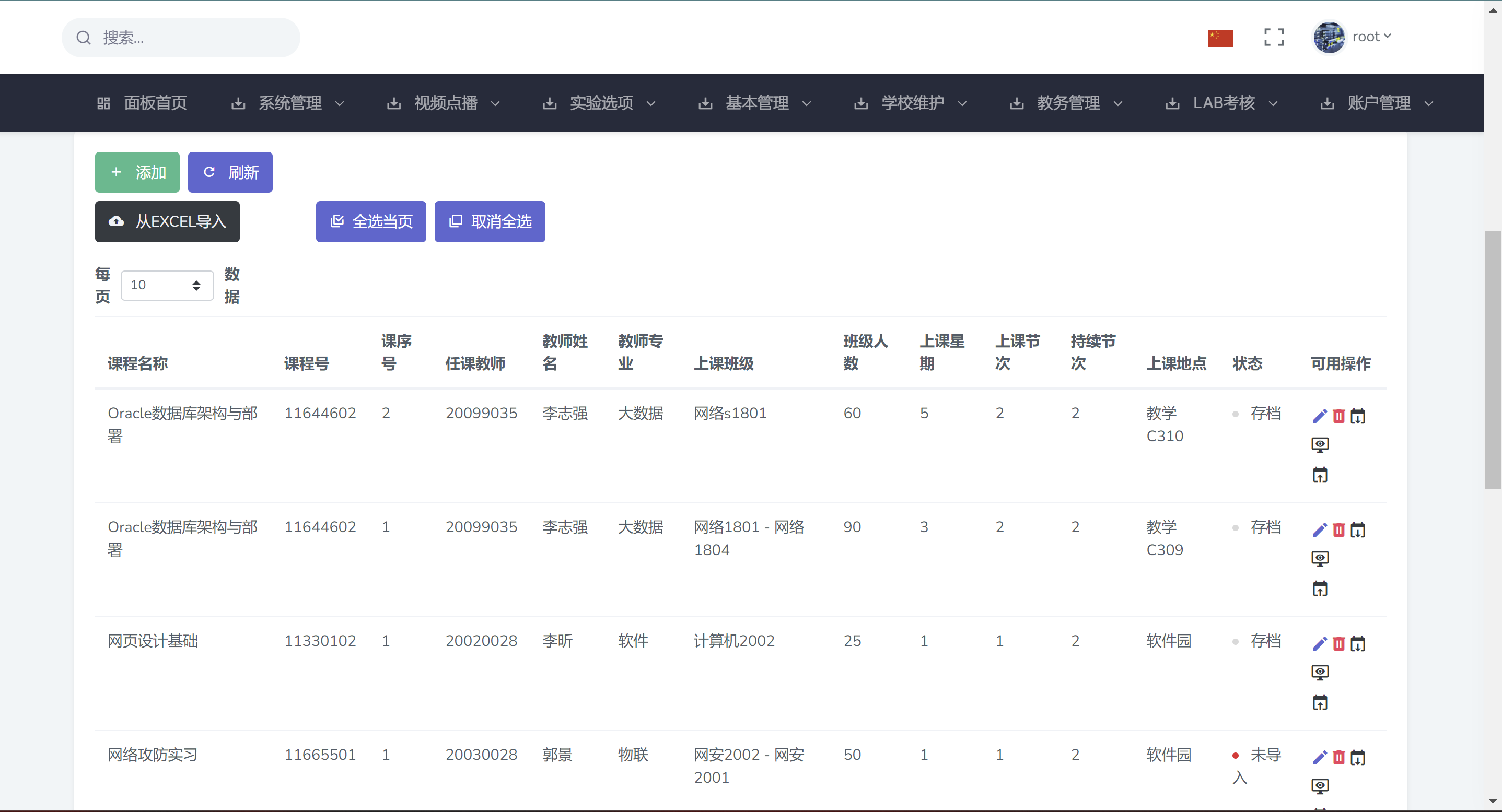The width and height of the screenshot is (1502, 812).
Task: Open the per-page count selector
Action: coord(167,285)
